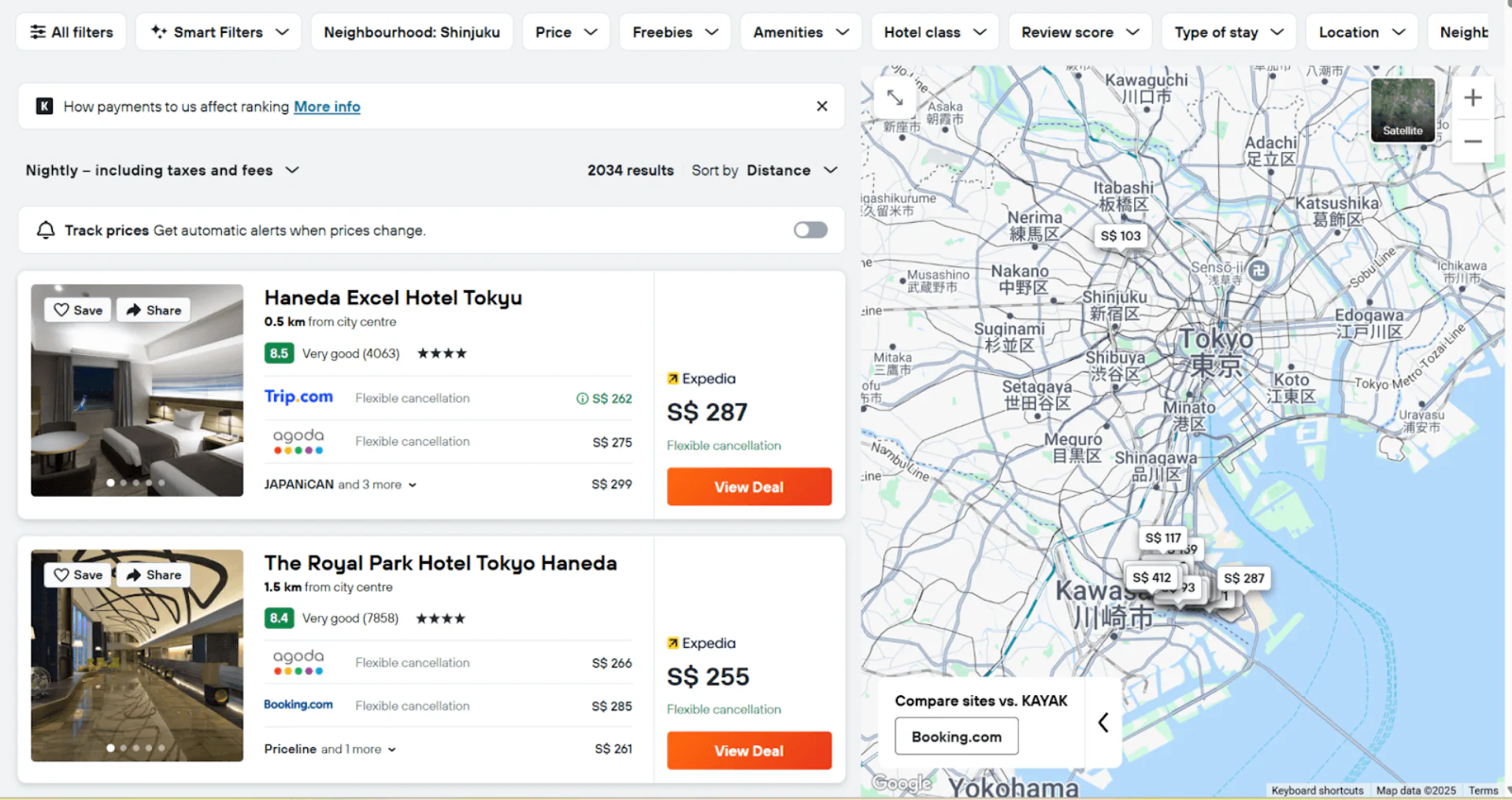This screenshot has width=1512, height=800.
Task: Save Haneda Excel Hotel Tokyu to favorites
Action: (78, 310)
